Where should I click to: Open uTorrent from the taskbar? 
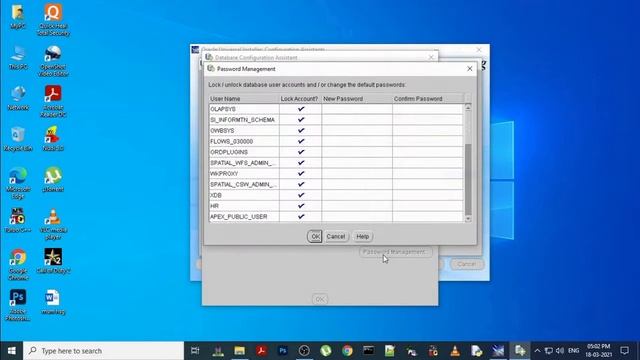coord(326,351)
